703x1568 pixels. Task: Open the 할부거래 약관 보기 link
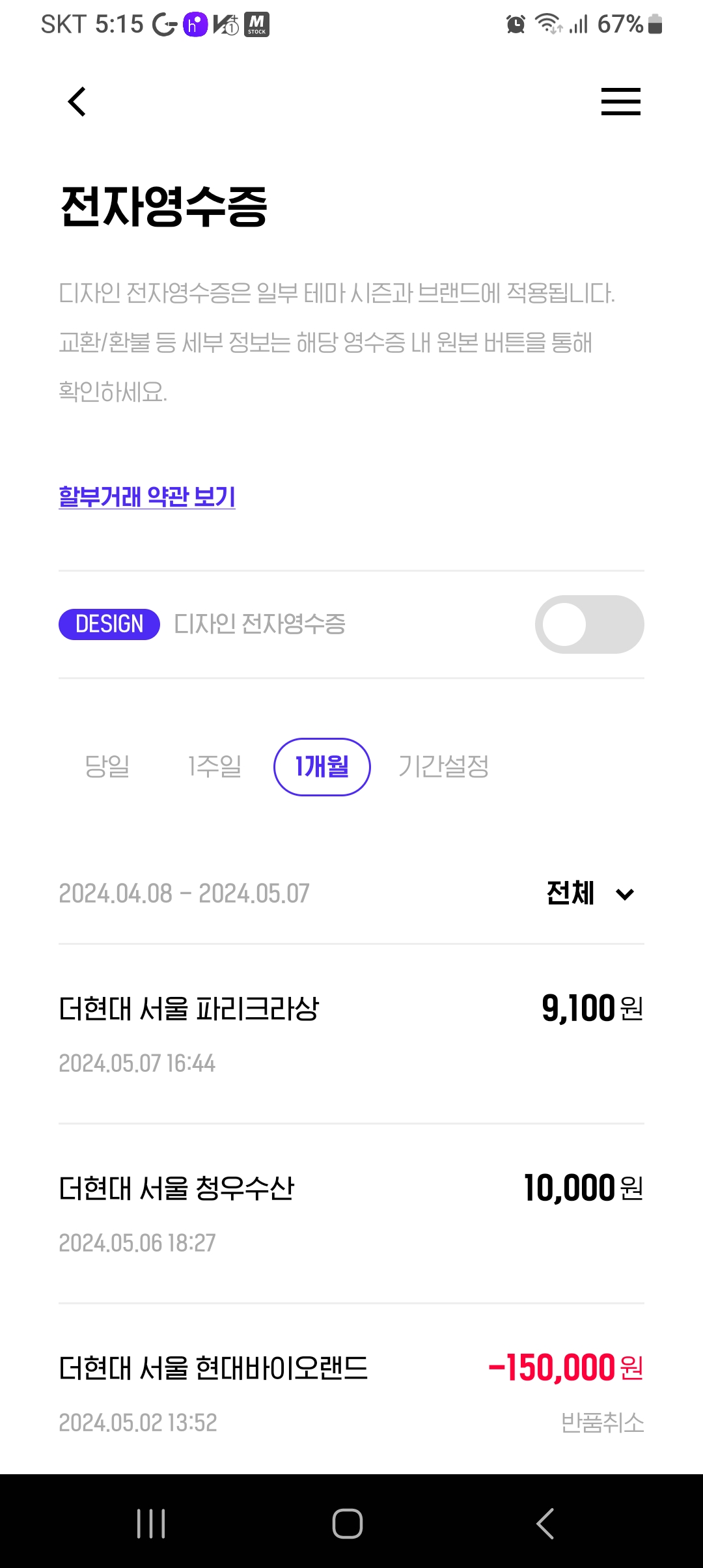point(147,497)
